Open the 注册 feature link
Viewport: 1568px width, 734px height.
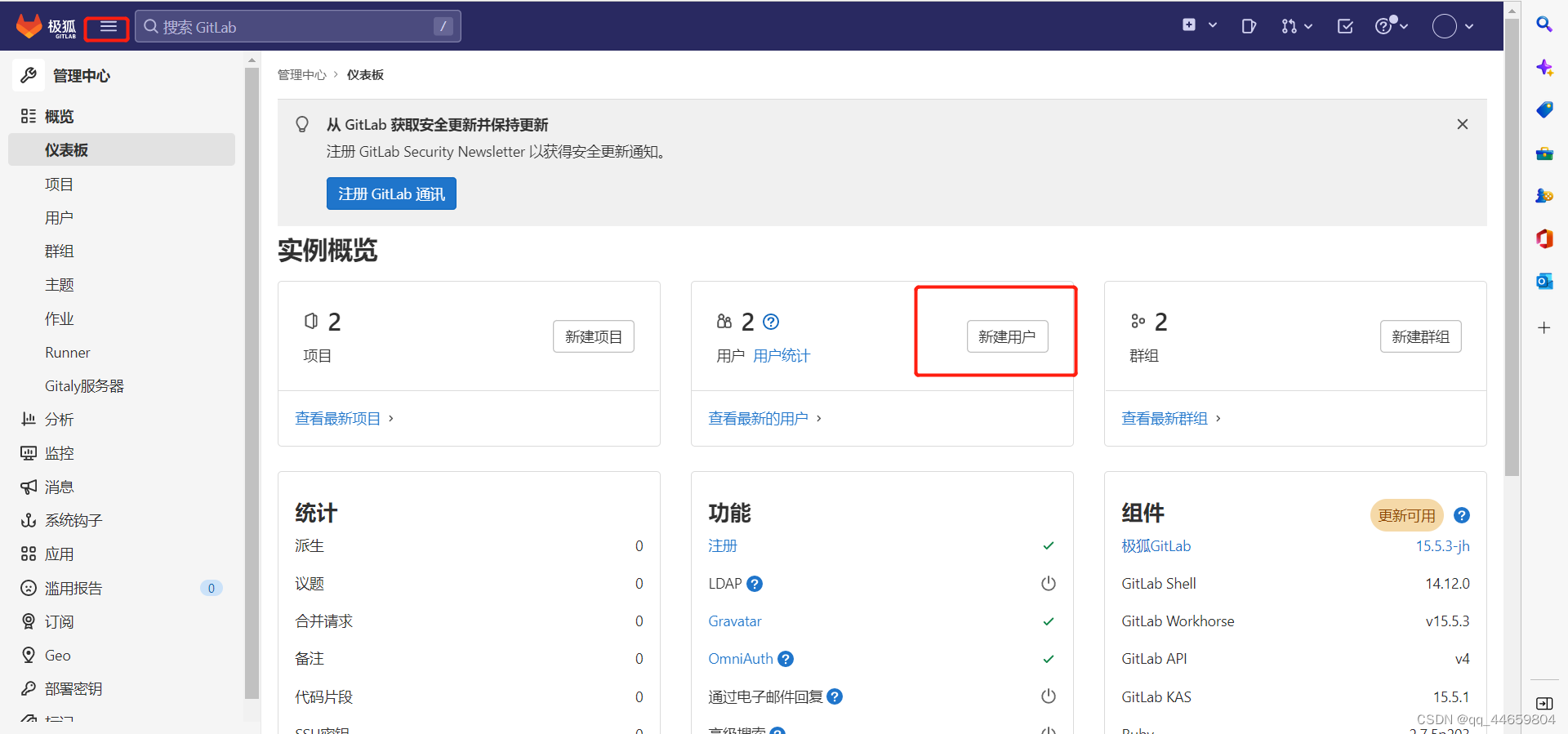(x=723, y=546)
